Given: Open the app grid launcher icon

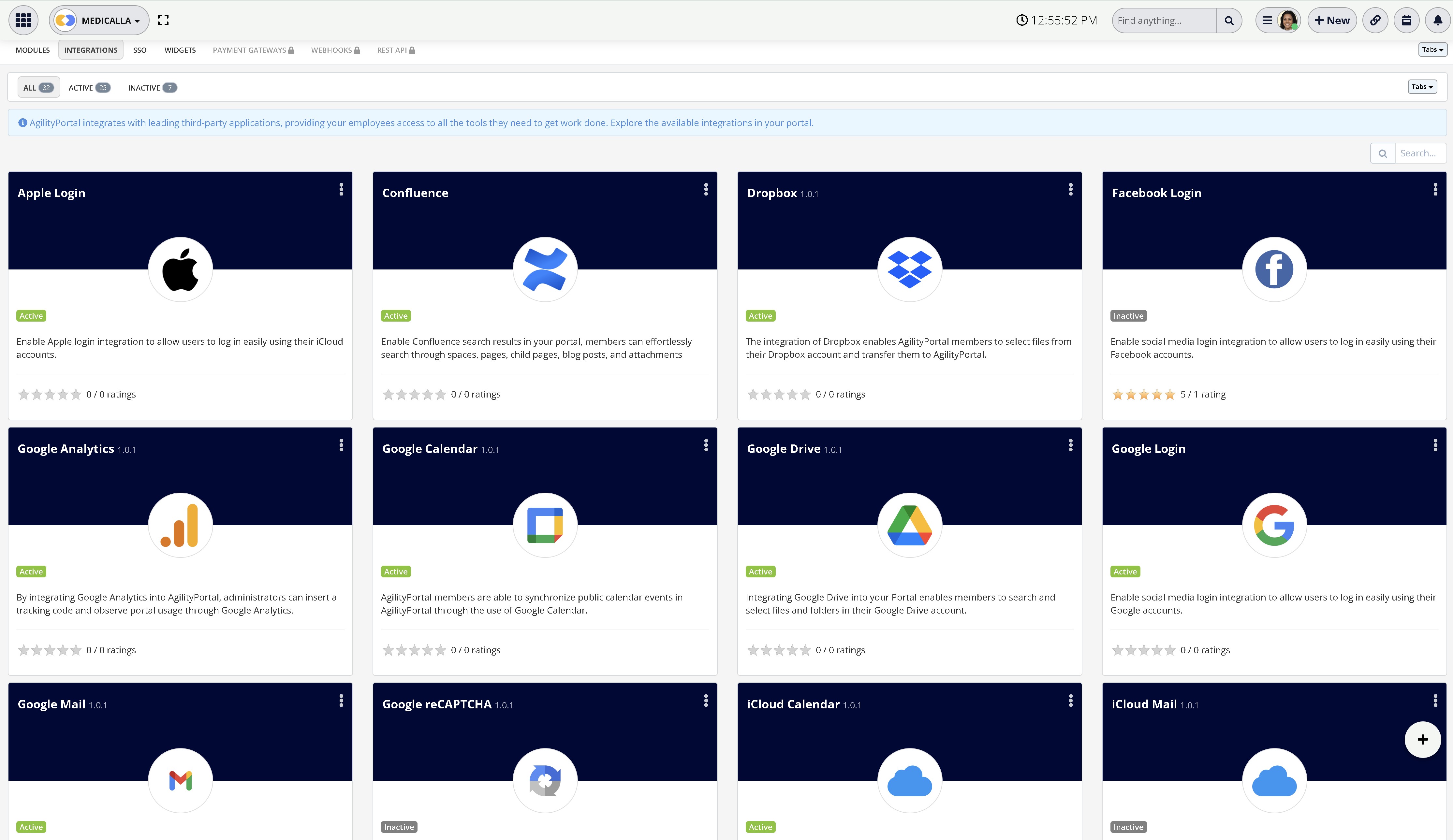Looking at the screenshot, I should [x=23, y=20].
